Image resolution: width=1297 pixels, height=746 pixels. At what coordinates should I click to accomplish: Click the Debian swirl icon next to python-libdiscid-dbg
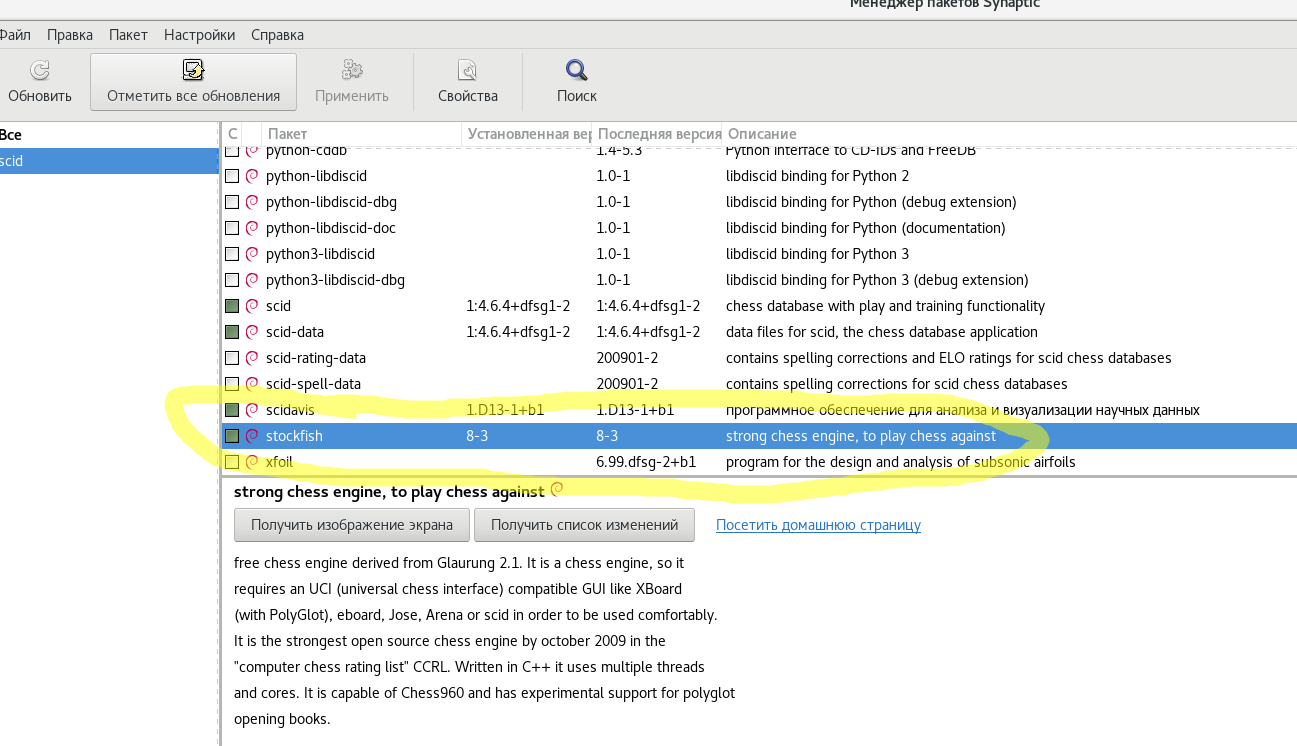(252, 202)
